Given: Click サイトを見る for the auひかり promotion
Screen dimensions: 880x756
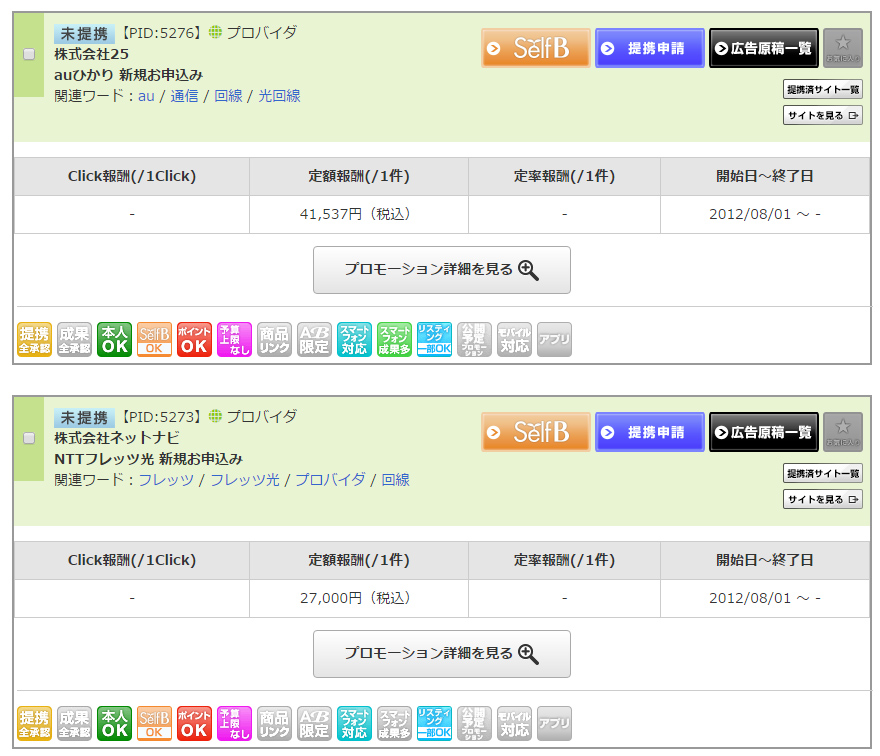Looking at the screenshot, I should pos(822,115).
